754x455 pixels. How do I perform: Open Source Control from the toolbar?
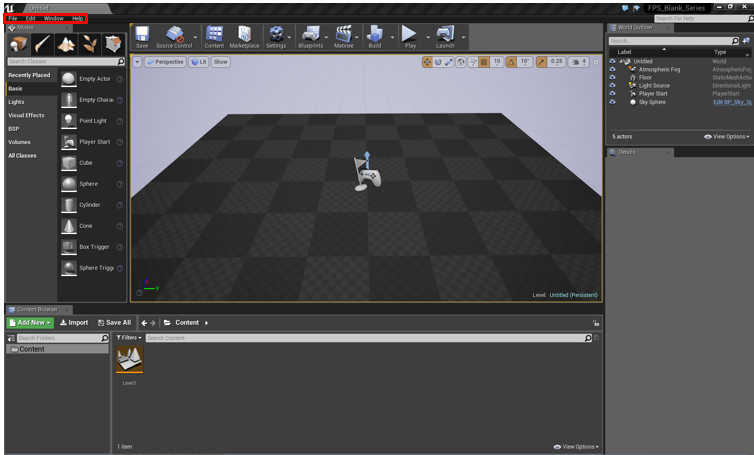tap(174, 37)
